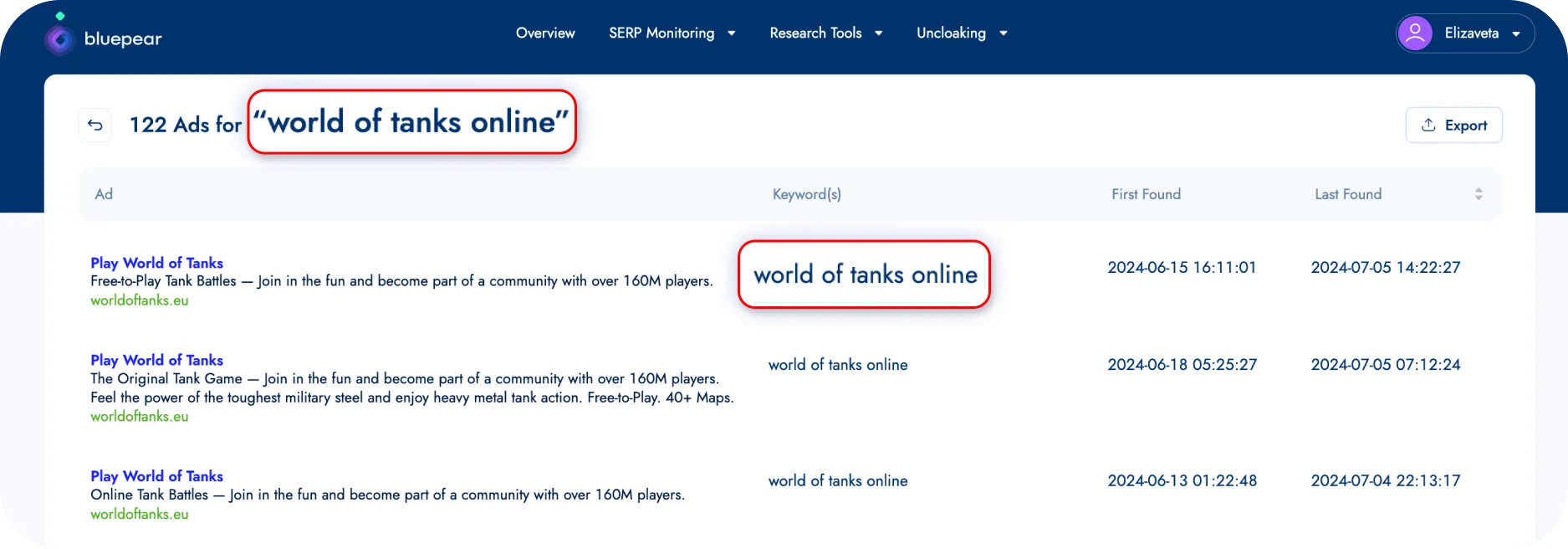Image resolution: width=1568 pixels, height=549 pixels.
Task: Click last found date 2024-07-05 14:22:27
Action: [x=1386, y=268]
